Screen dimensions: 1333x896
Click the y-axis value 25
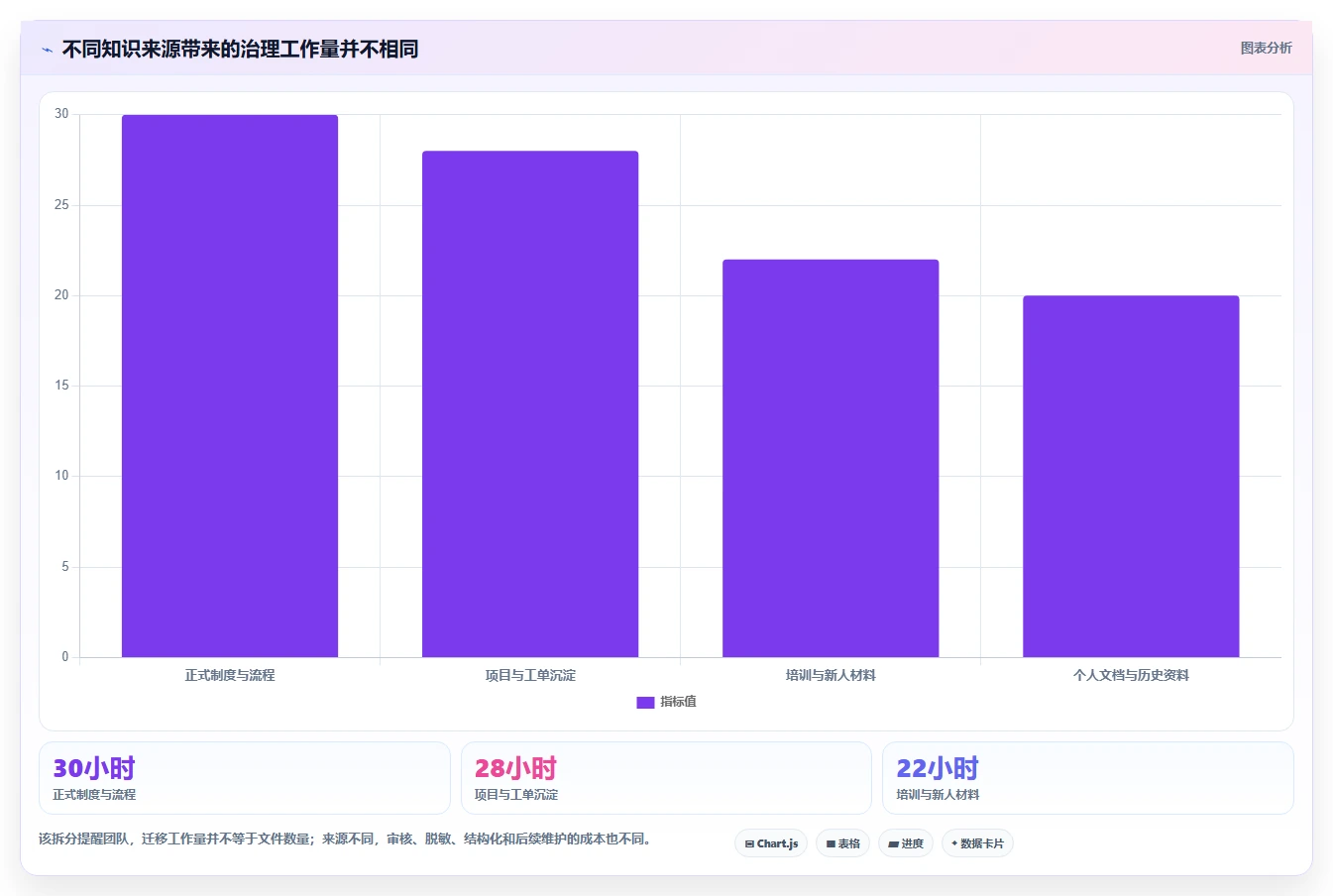coord(61,205)
